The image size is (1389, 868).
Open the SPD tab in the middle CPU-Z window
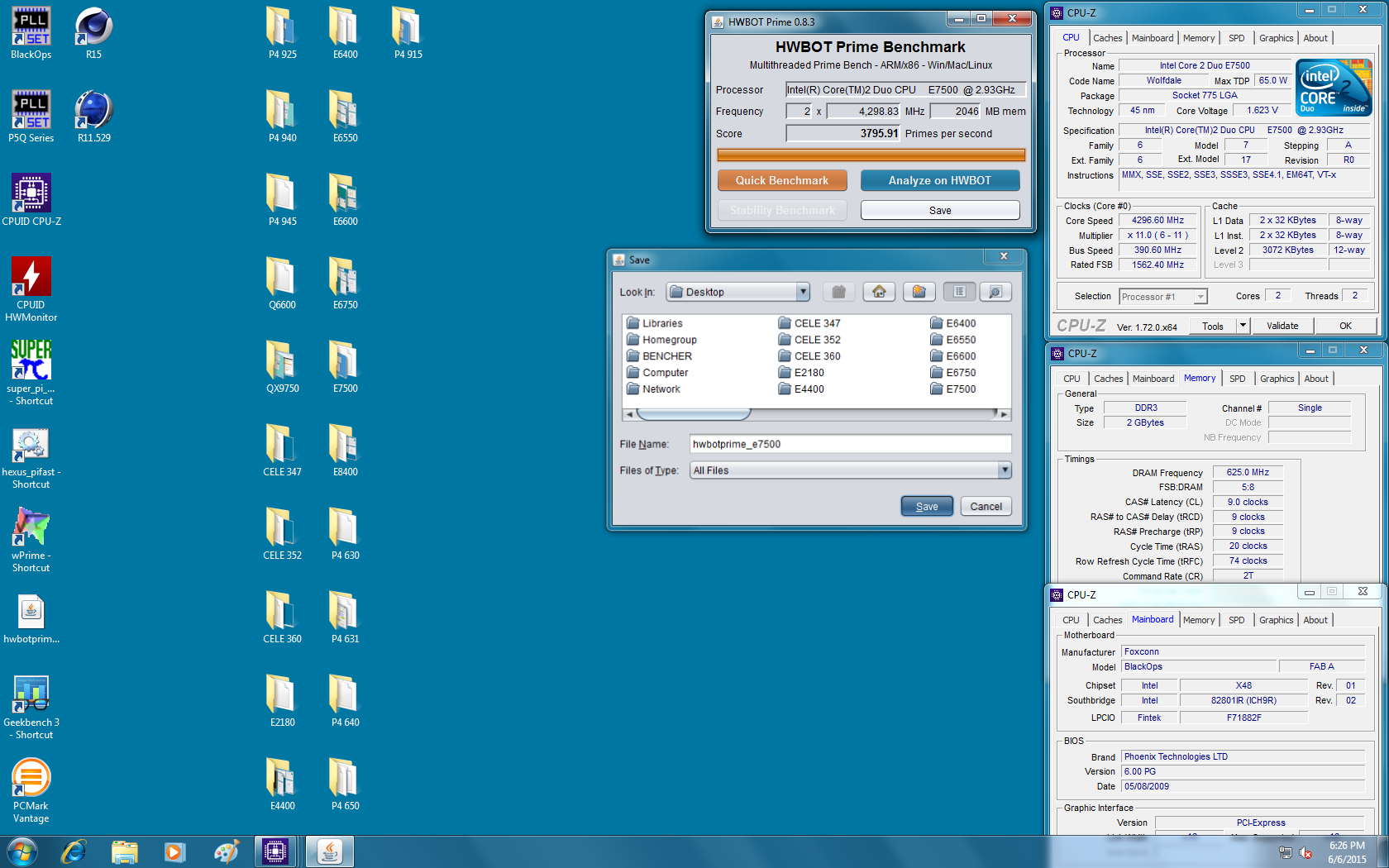[1237, 379]
